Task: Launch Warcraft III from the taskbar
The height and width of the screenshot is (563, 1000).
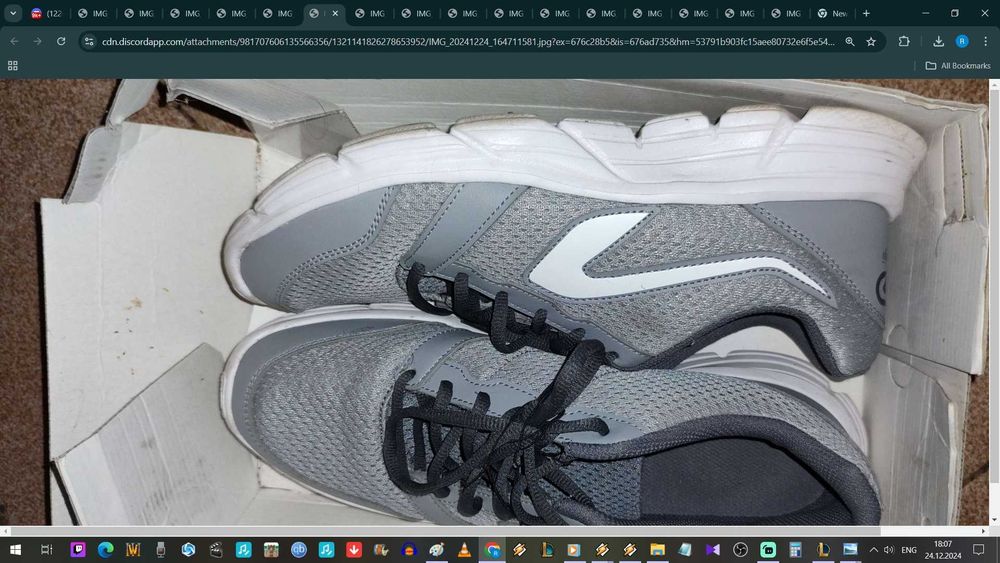Action: click(133, 550)
